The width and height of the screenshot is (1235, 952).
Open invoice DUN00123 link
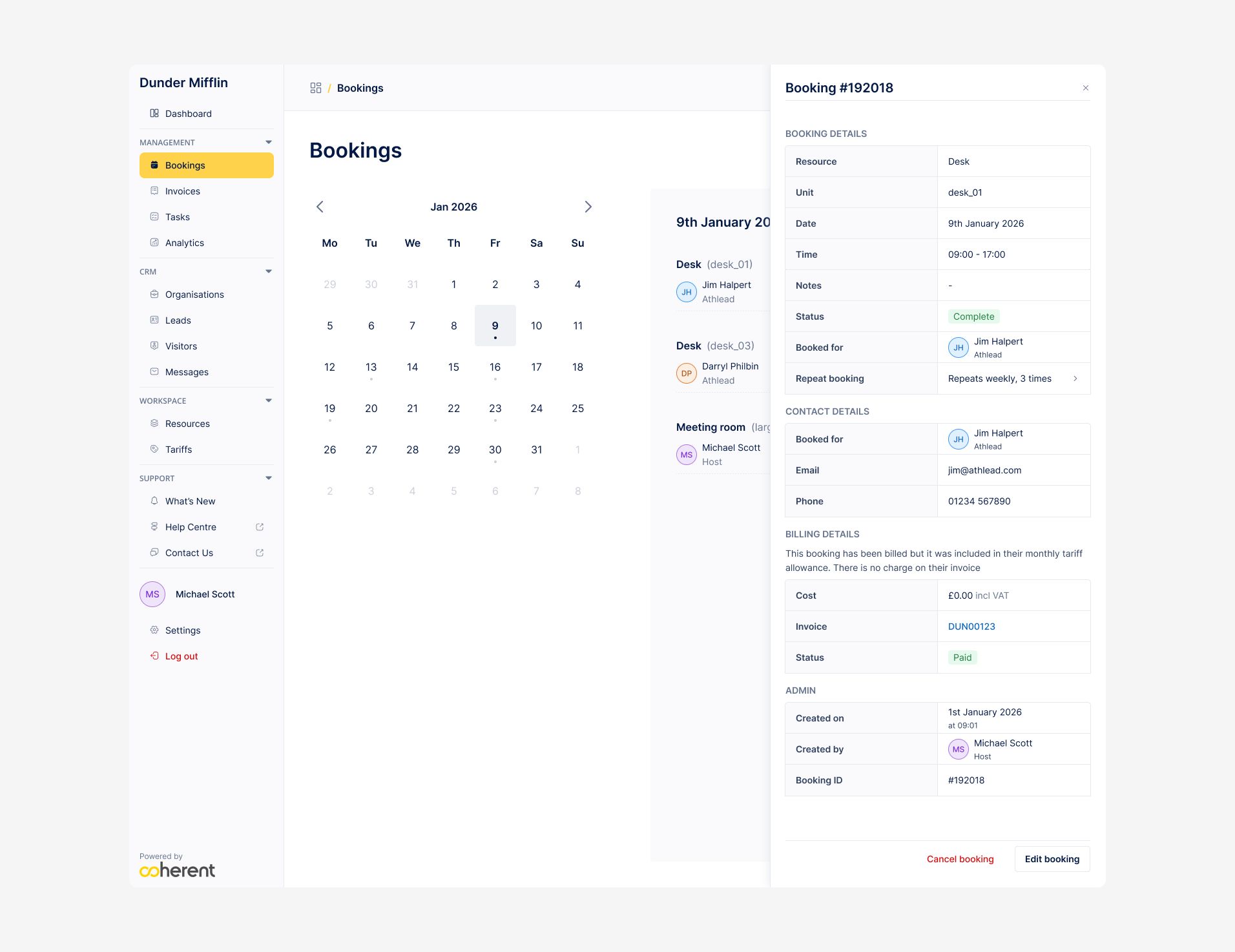tap(971, 626)
